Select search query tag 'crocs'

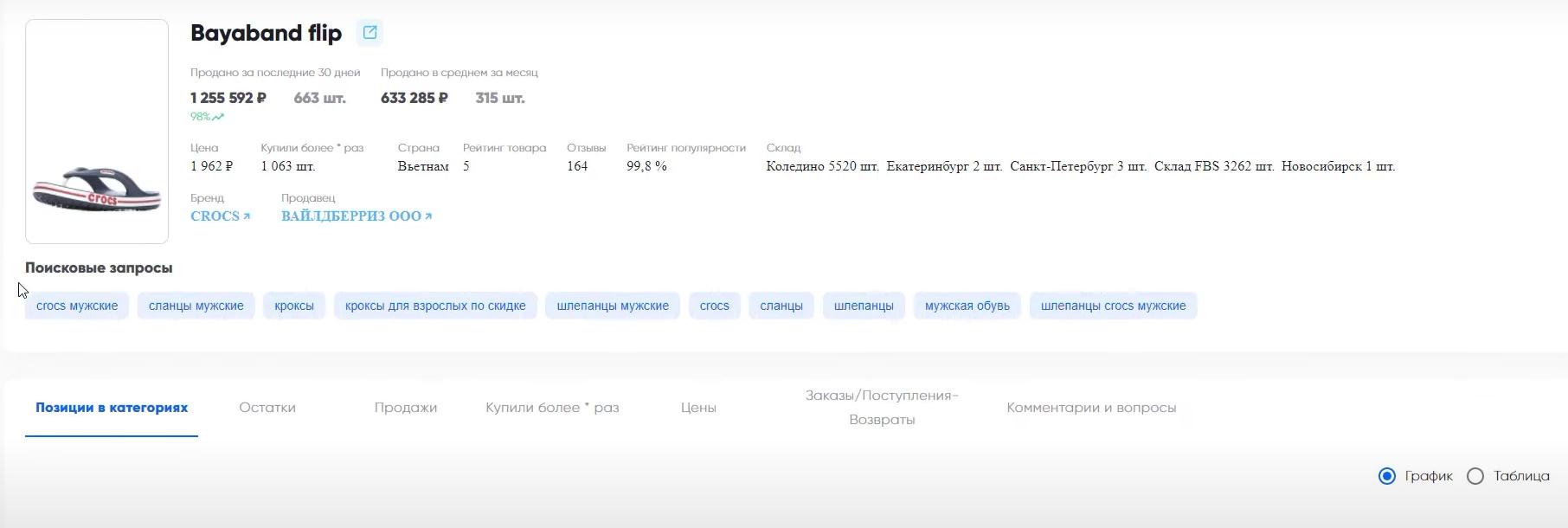(x=715, y=306)
